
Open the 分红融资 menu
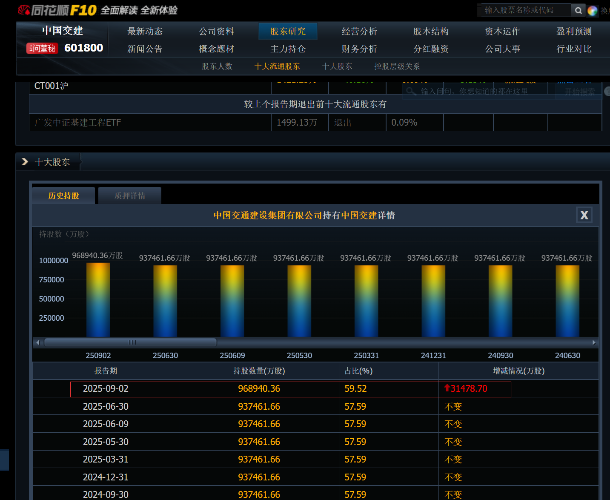tap(431, 49)
